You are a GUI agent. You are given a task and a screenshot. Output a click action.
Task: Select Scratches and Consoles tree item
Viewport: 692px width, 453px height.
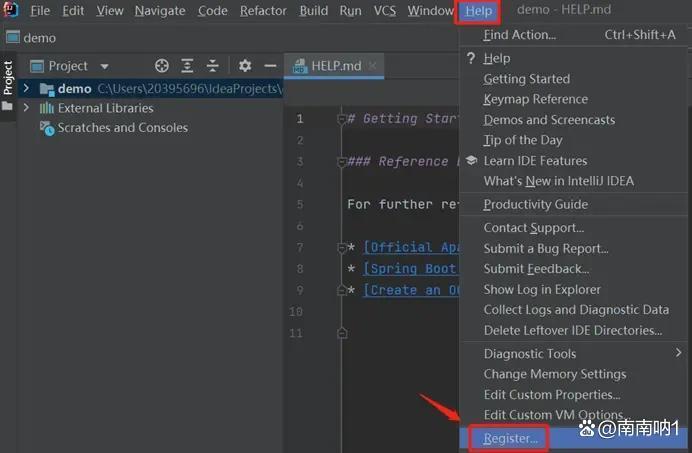(x=122, y=128)
